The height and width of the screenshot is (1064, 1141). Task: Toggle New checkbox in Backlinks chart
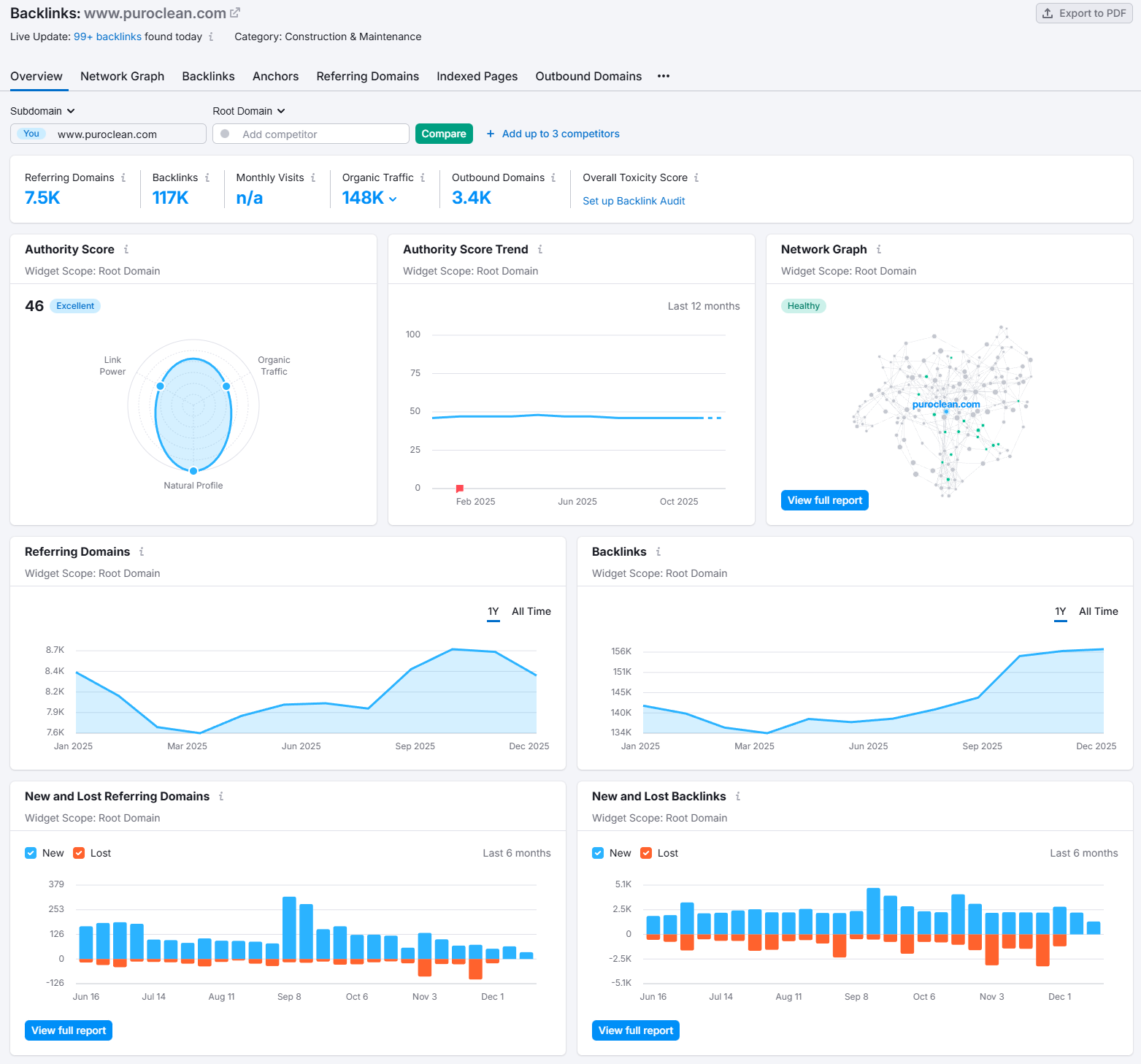pos(598,853)
